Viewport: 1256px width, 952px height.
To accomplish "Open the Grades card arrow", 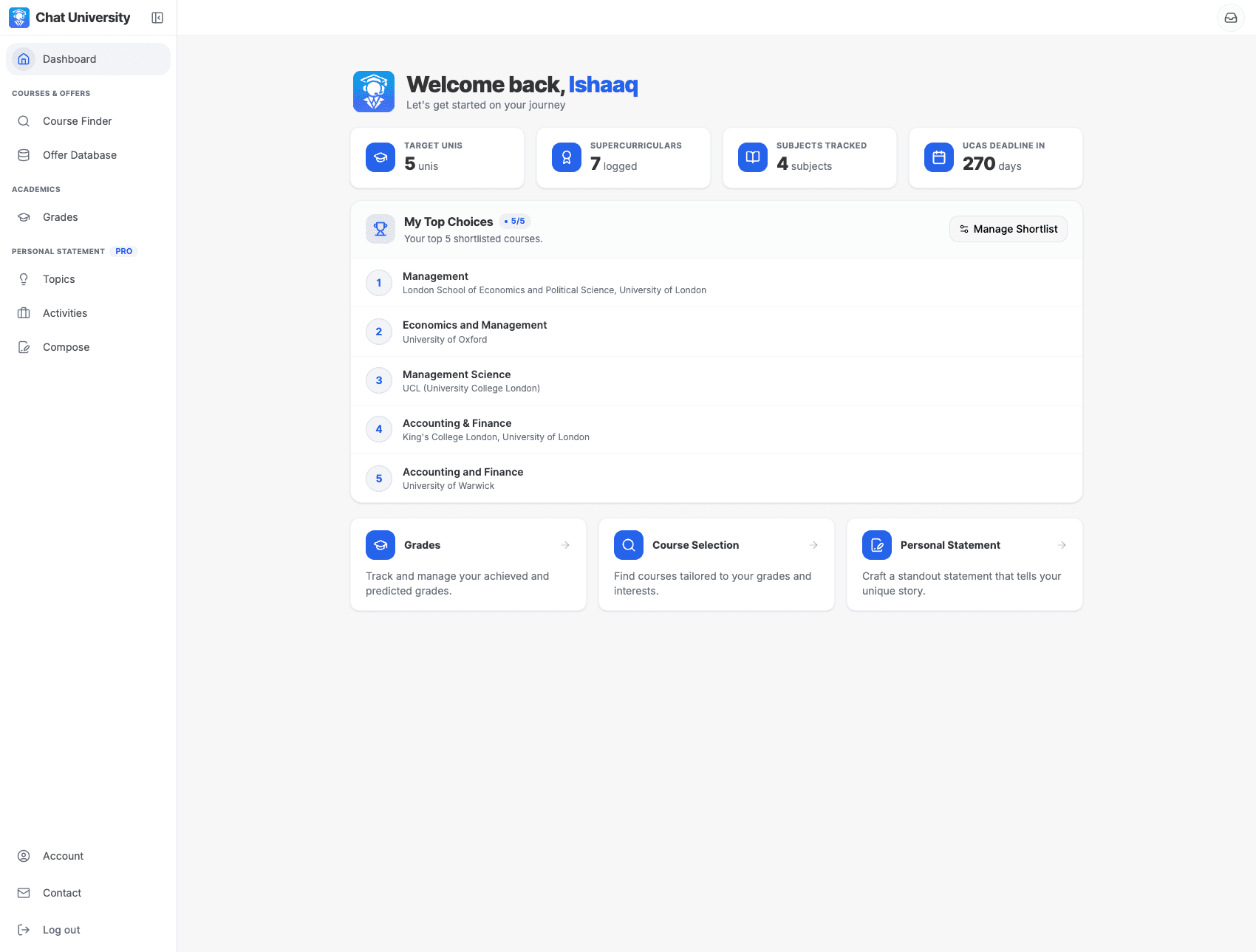I will (x=565, y=544).
